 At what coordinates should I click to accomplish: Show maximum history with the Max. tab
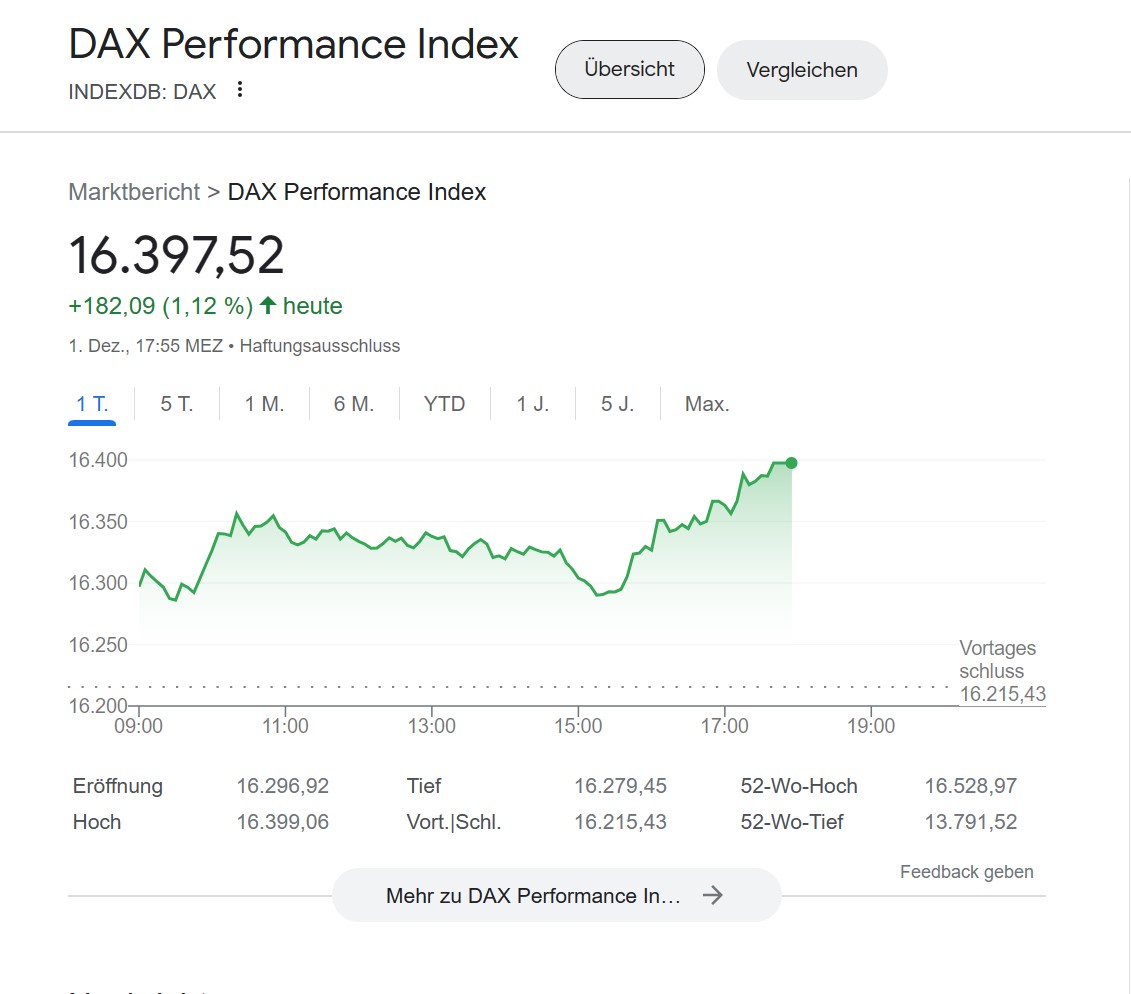[707, 404]
